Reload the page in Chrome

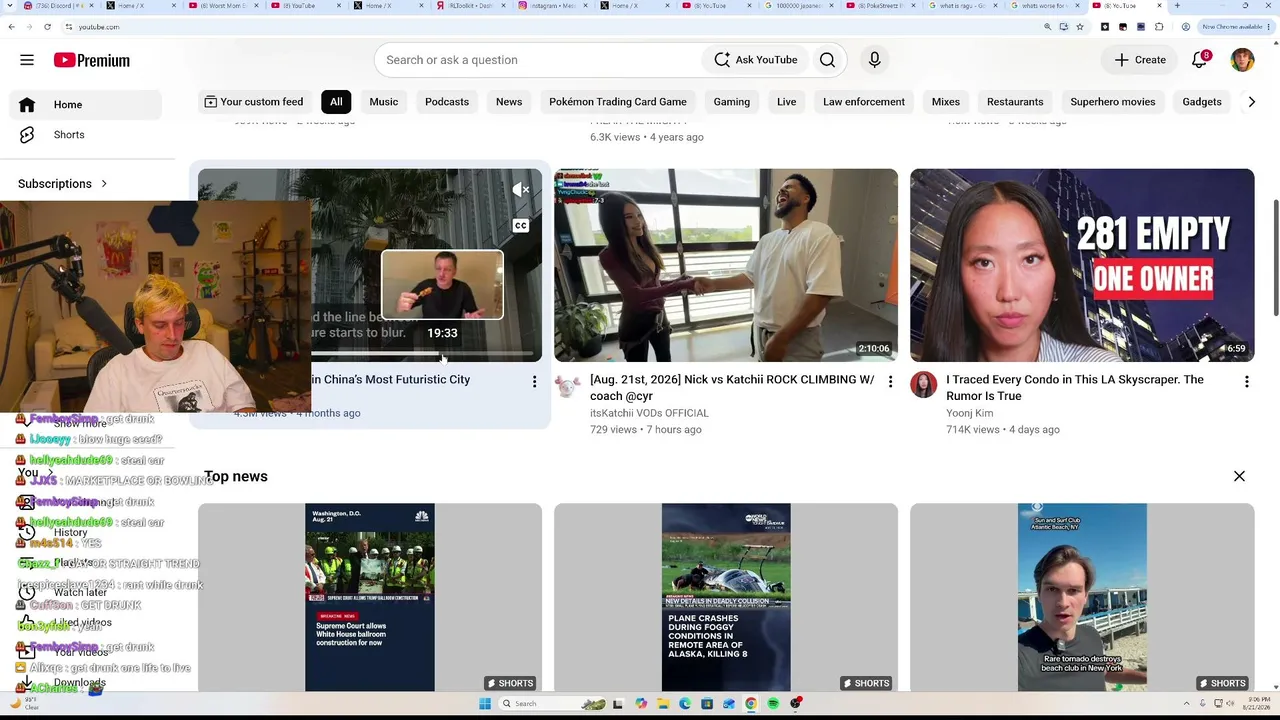47,27
